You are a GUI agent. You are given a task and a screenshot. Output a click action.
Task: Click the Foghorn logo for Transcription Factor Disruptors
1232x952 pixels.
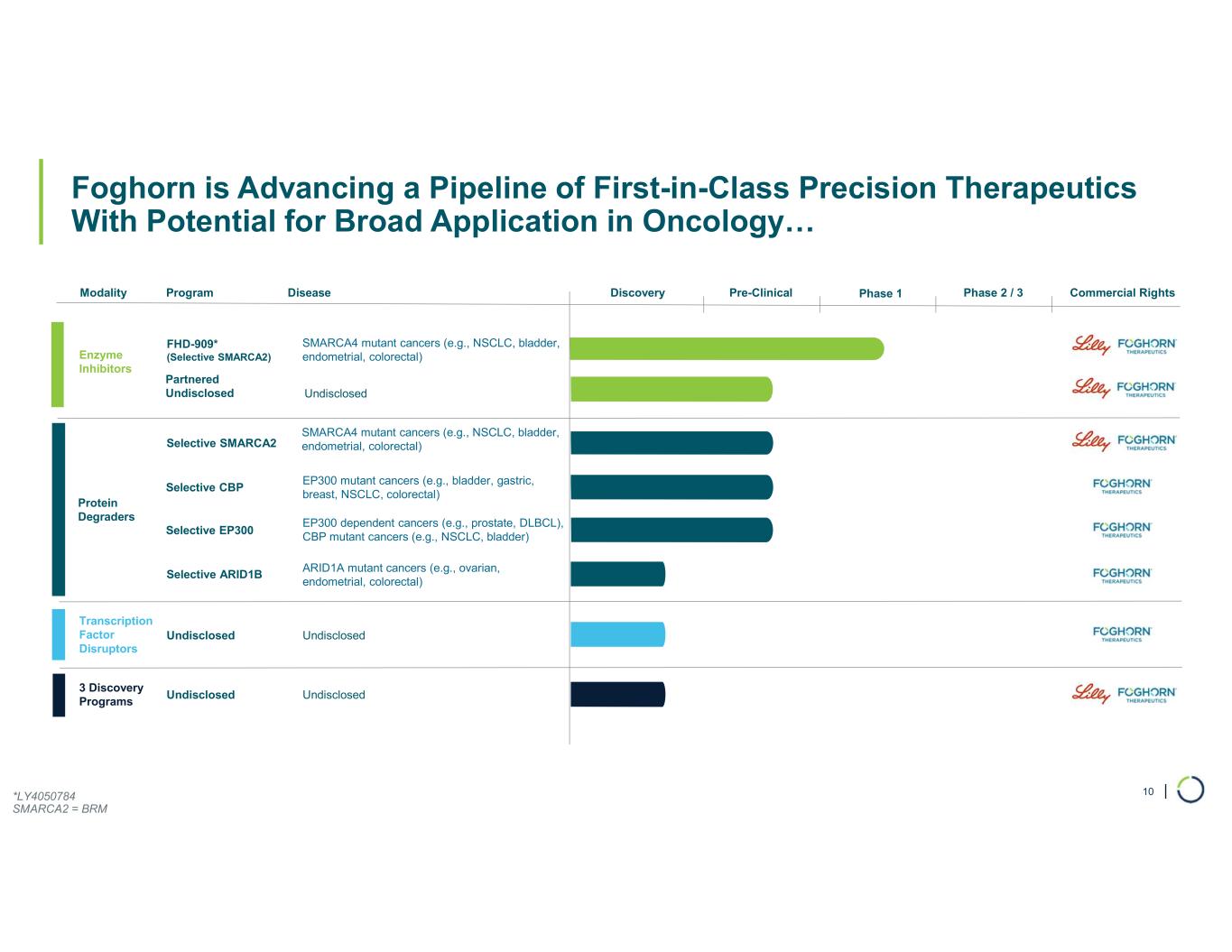(x=1122, y=633)
